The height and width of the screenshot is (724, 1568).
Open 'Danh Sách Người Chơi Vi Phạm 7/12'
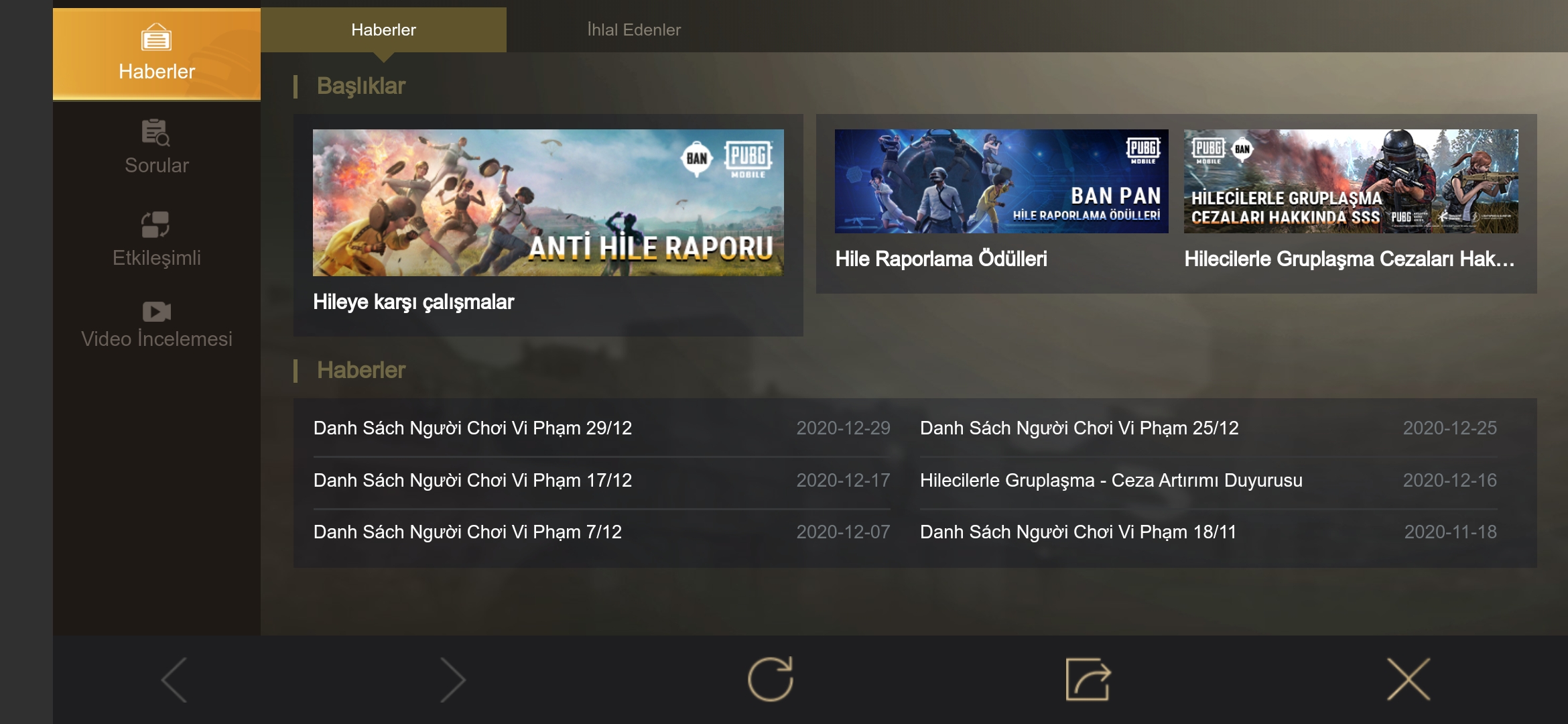[468, 532]
